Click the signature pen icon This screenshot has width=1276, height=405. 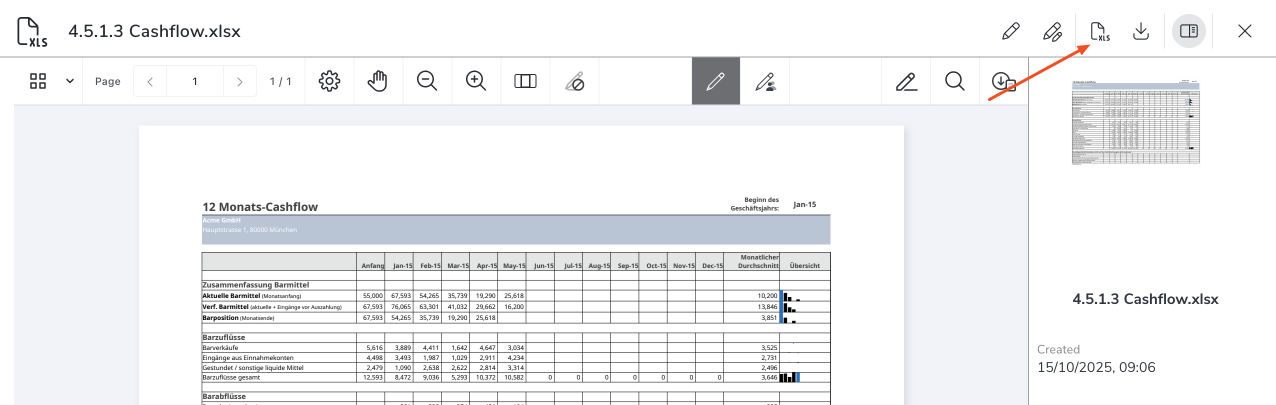[x=906, y=82]
